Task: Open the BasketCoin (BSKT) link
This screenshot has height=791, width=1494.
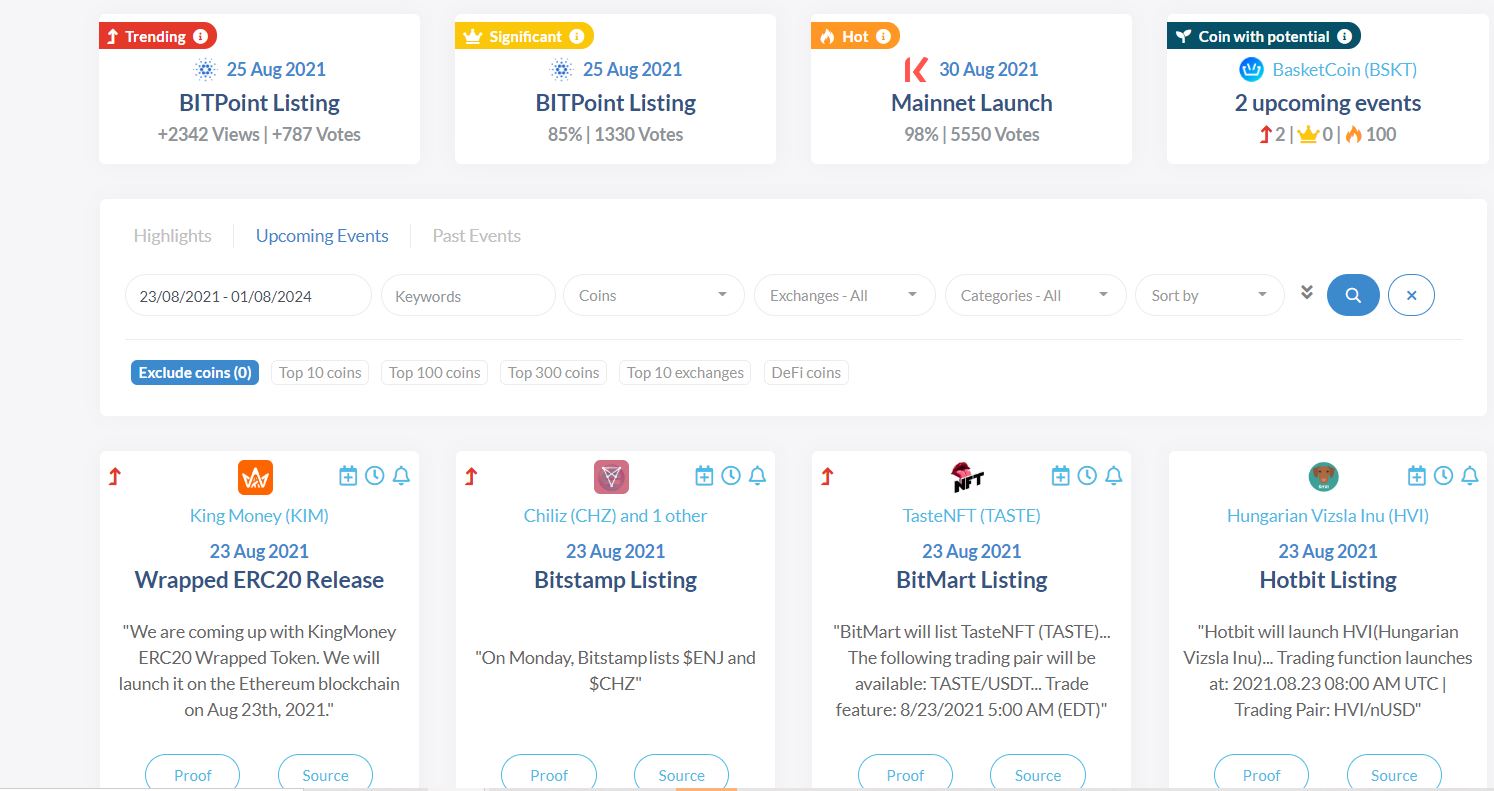Action: [x=1344, y=70]
